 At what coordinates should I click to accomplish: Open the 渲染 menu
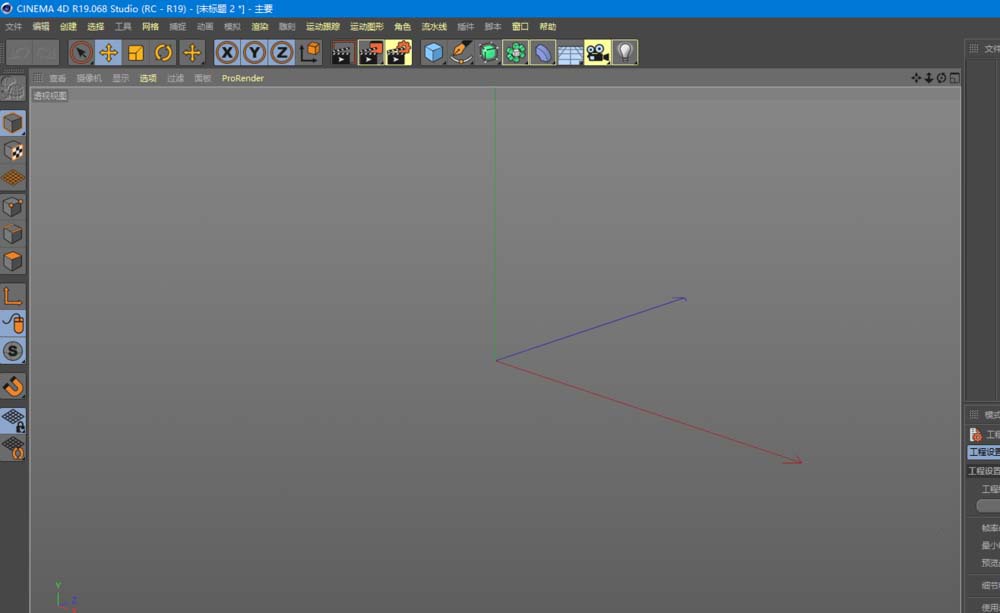259,27
